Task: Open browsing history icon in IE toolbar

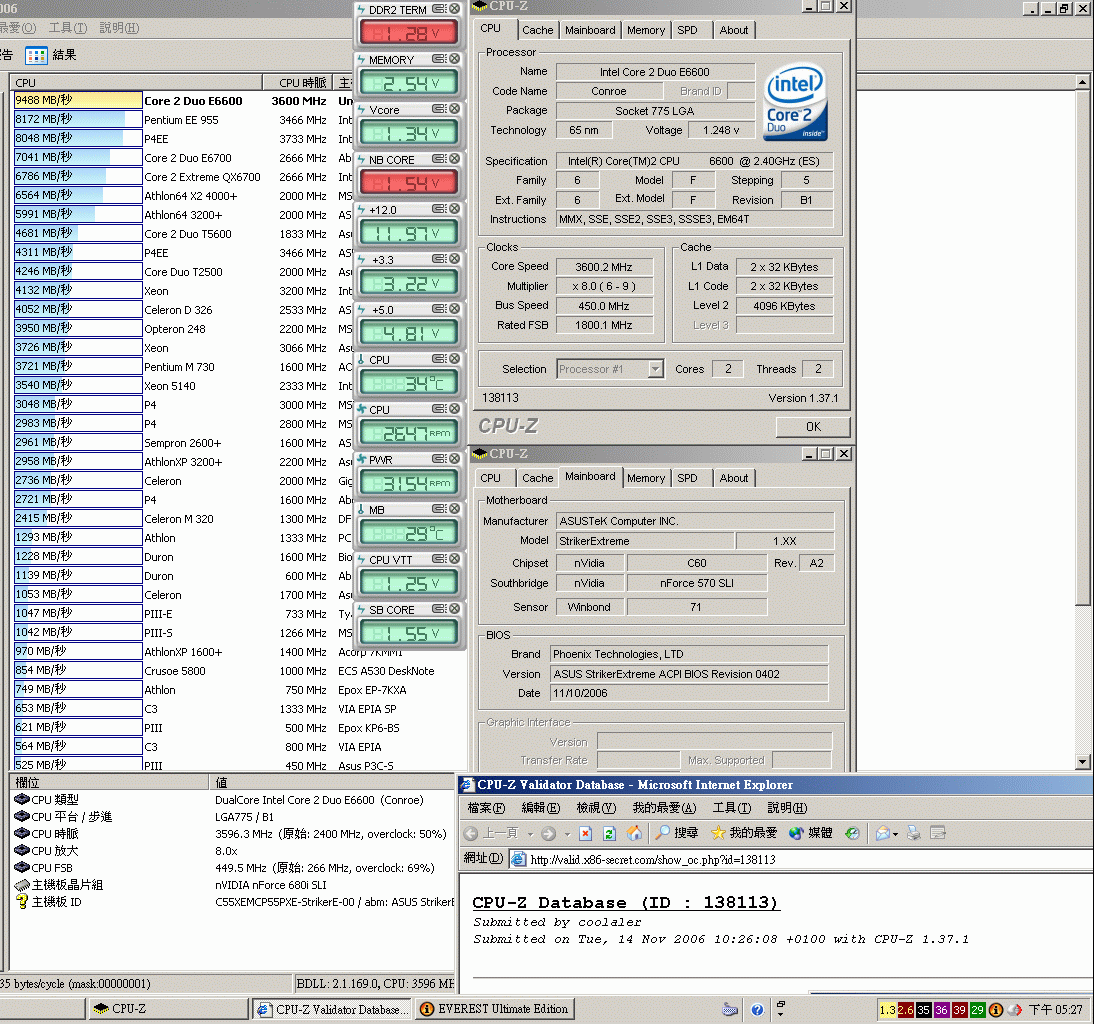Action: pos(852,833)
